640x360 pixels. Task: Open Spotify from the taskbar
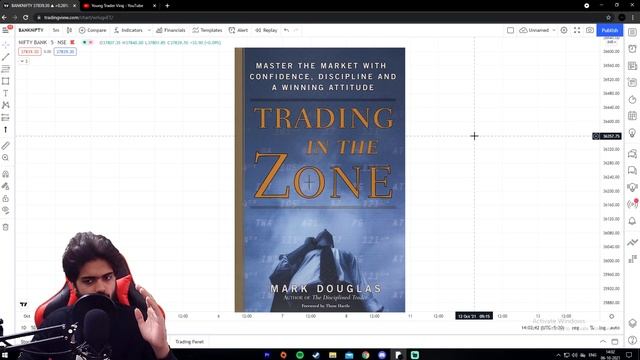pos(300,355)
